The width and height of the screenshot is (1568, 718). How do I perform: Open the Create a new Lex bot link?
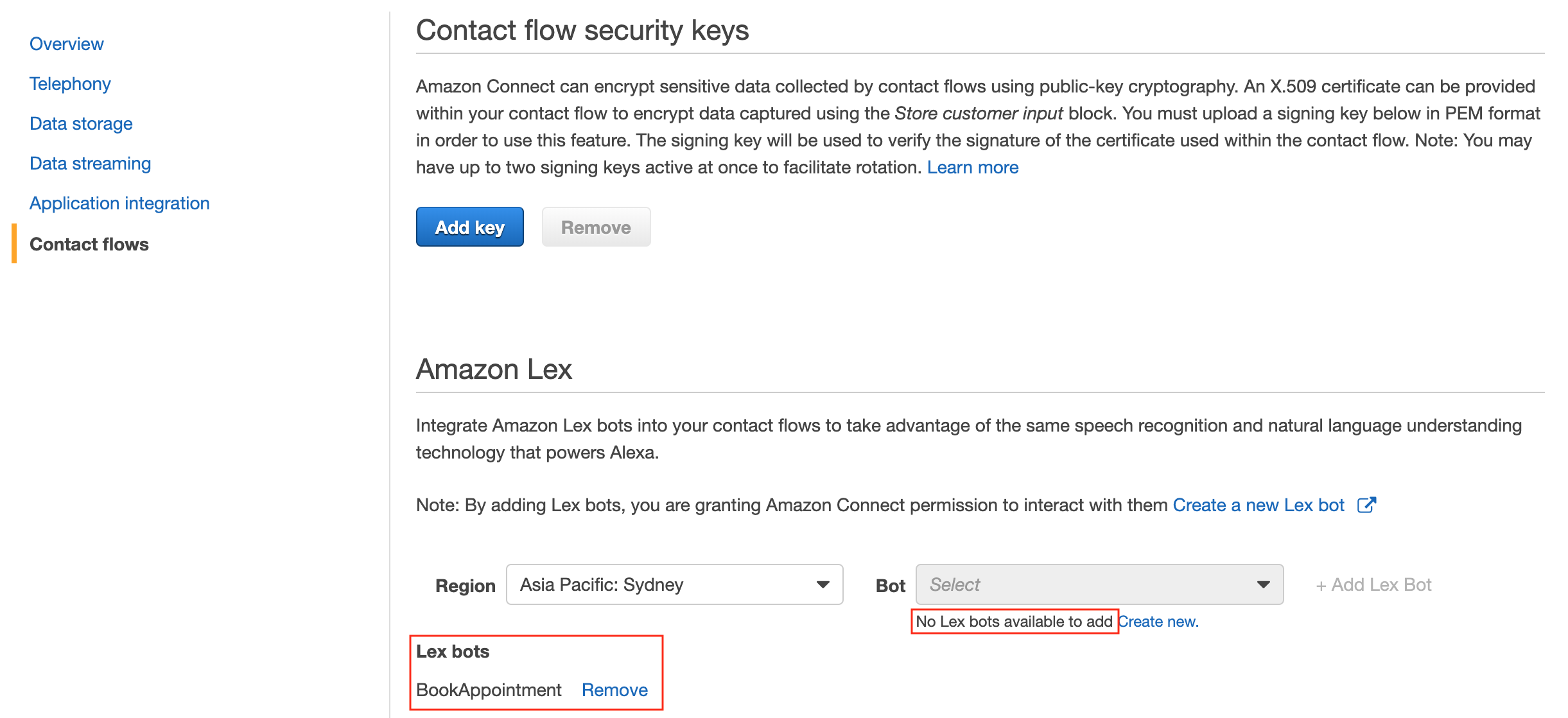pos(1258,505)
